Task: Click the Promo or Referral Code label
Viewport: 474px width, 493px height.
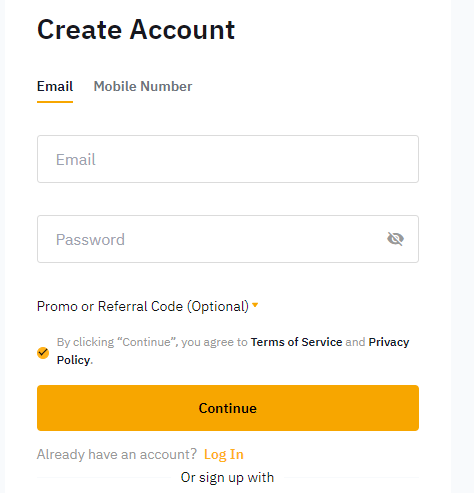Action: pyautogui.click(x=143, y=306)
